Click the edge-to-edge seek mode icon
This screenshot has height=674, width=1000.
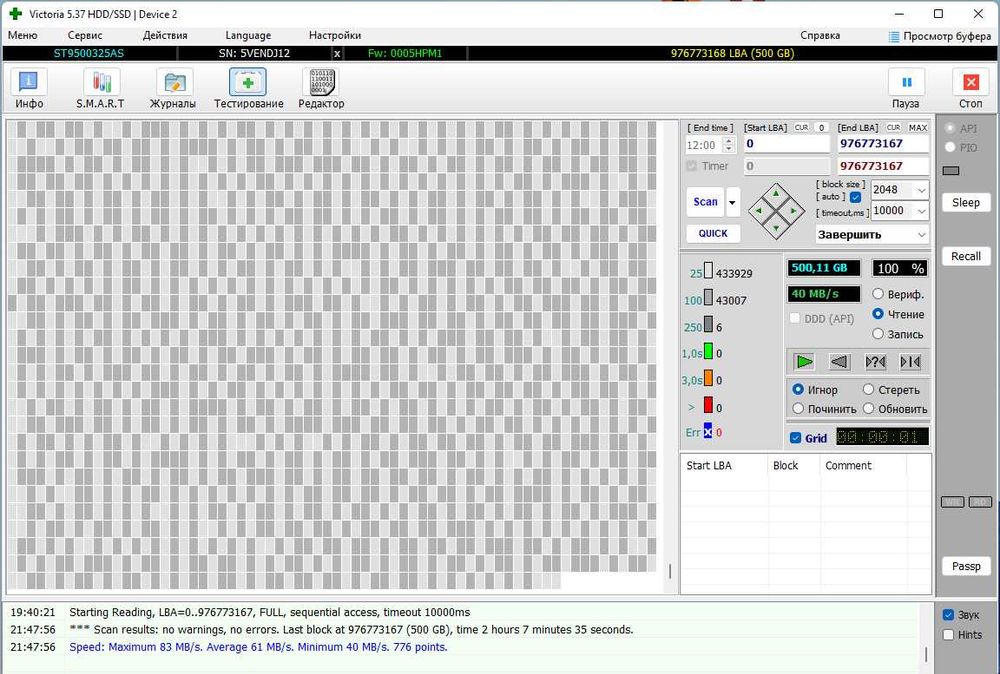[910, 362]
